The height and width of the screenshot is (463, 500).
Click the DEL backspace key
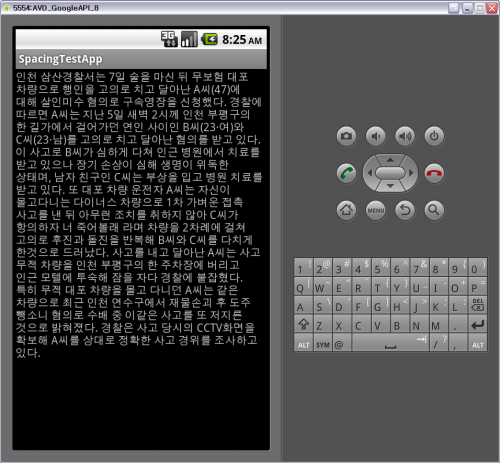(477, 305)
